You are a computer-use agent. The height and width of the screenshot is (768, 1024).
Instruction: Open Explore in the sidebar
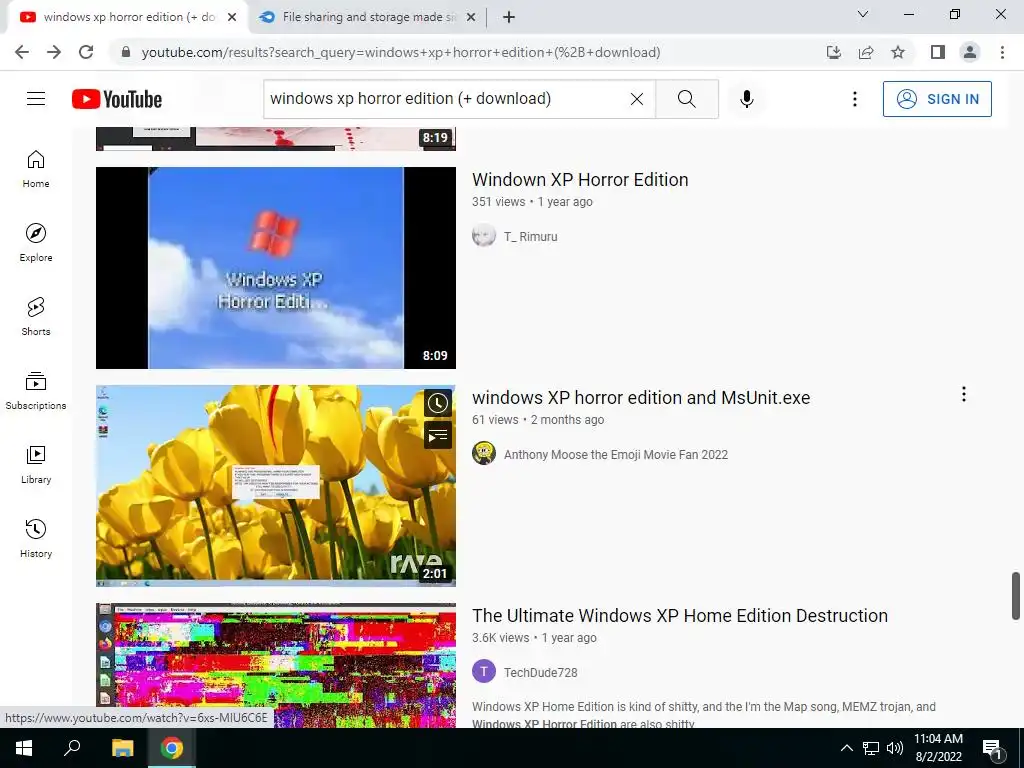click(x=36, y=242)
